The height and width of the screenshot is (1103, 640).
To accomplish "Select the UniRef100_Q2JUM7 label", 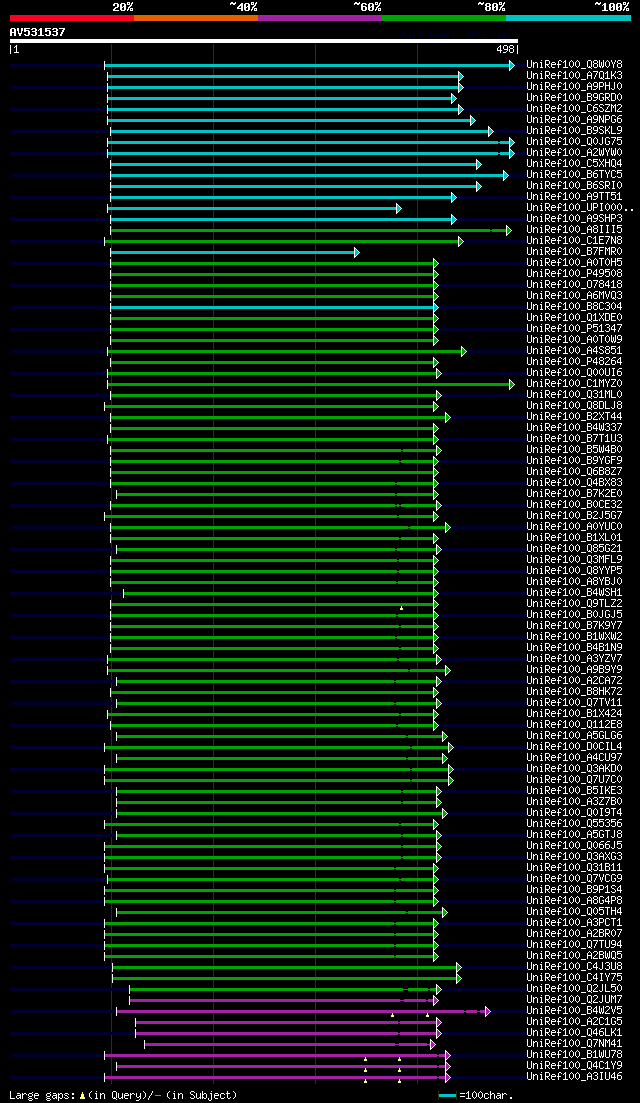I will tap(574, 1000).
